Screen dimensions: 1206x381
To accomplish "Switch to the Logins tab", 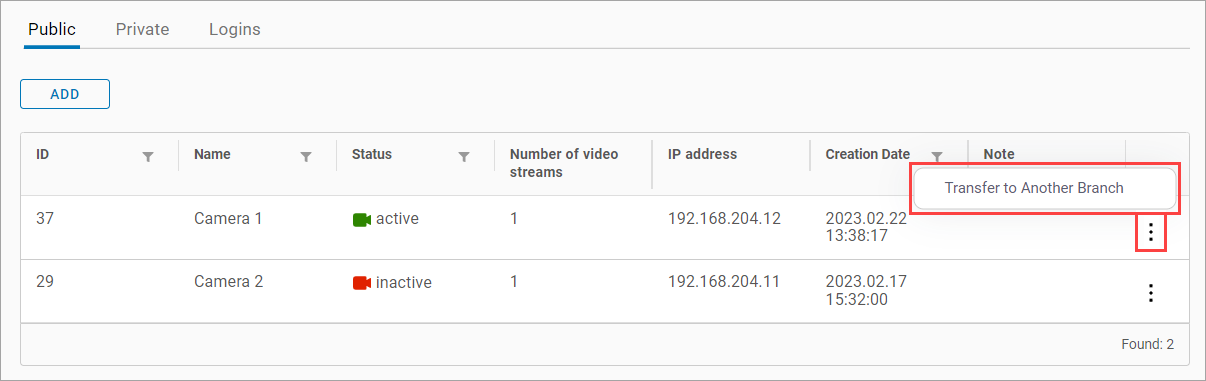I will click(235, 29).
